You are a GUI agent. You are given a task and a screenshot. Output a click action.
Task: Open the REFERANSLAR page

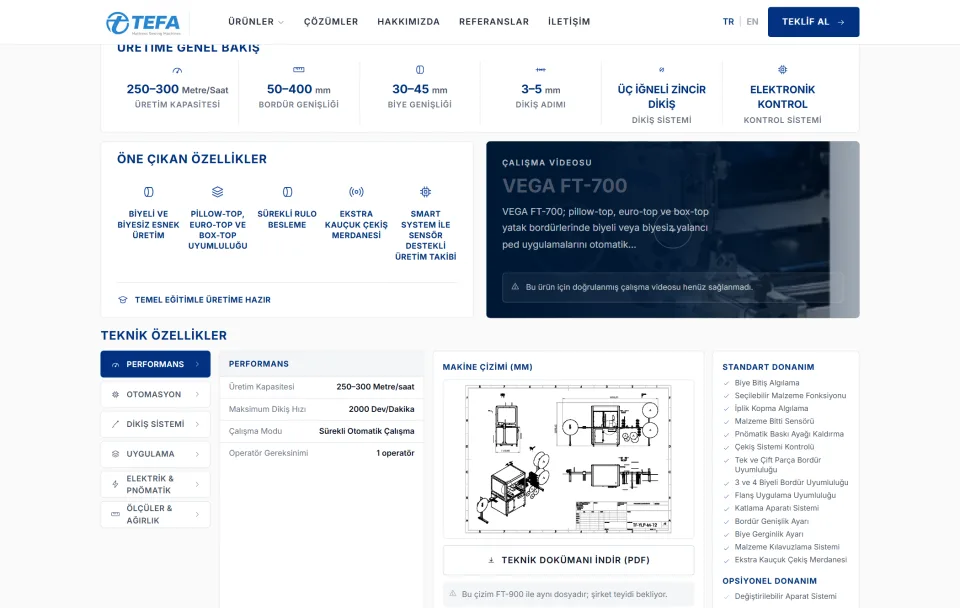click(493, 21)
